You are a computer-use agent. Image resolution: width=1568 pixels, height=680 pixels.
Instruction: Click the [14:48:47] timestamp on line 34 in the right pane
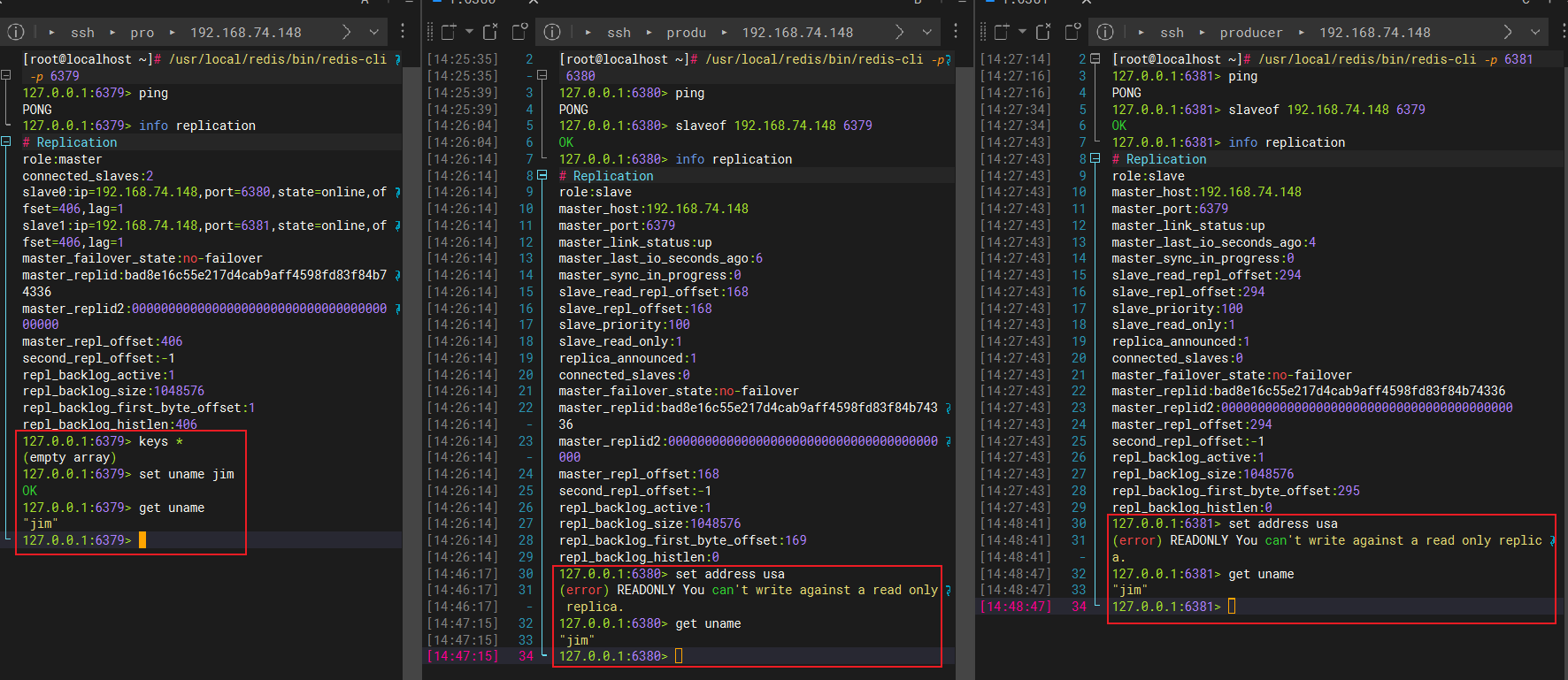tap(1016, 607)
